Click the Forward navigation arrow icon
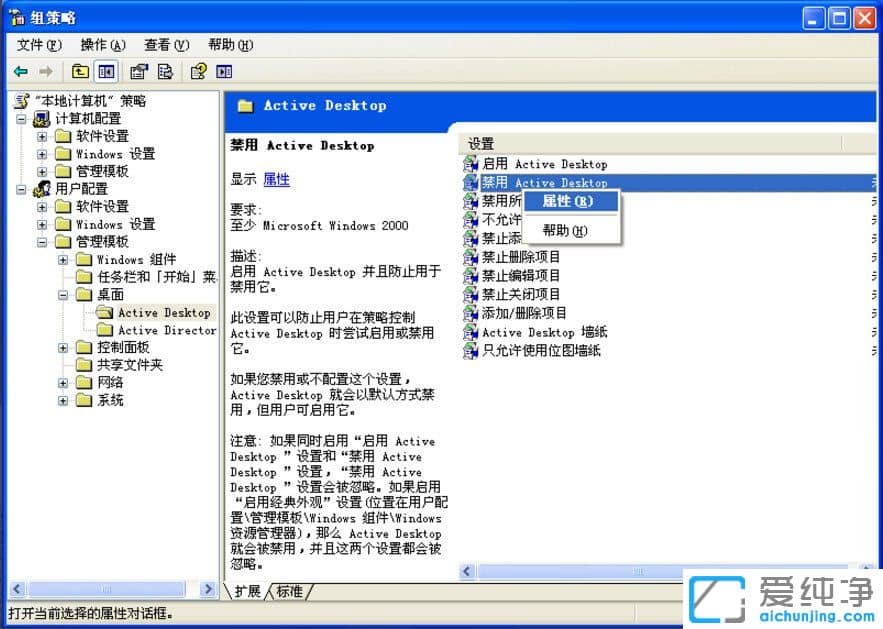The image size is (883, 629). pos(44,71)
